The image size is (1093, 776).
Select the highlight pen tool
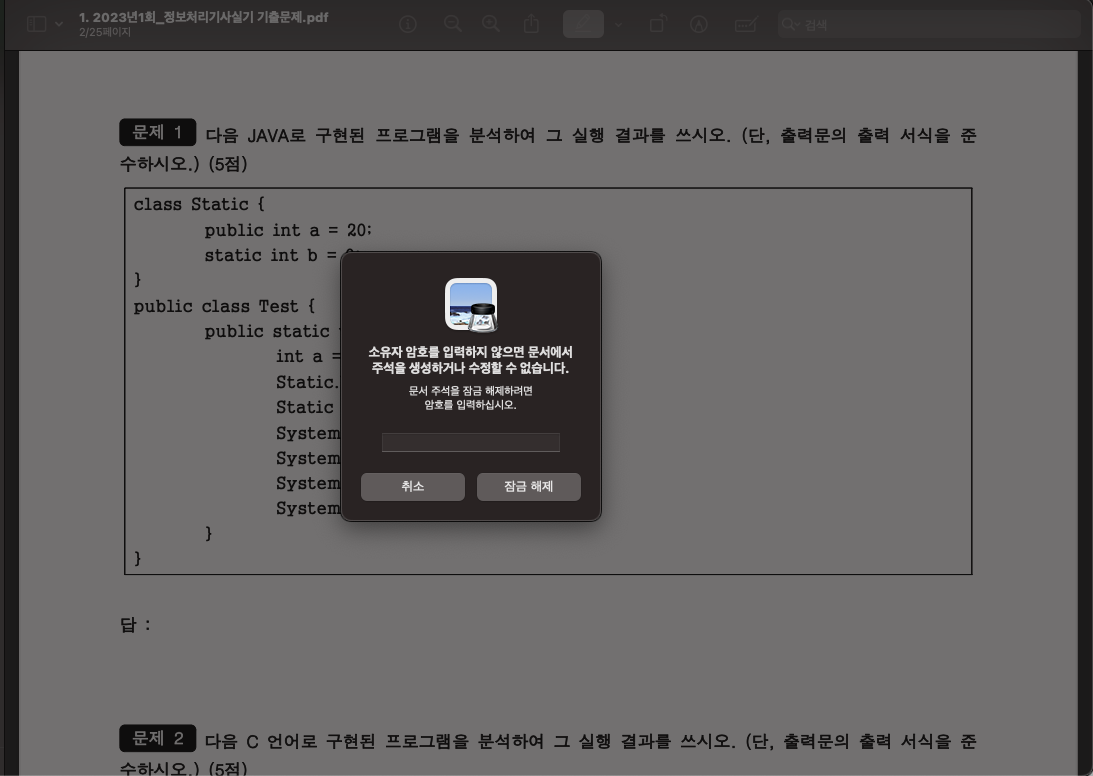[x=583, y=24]
